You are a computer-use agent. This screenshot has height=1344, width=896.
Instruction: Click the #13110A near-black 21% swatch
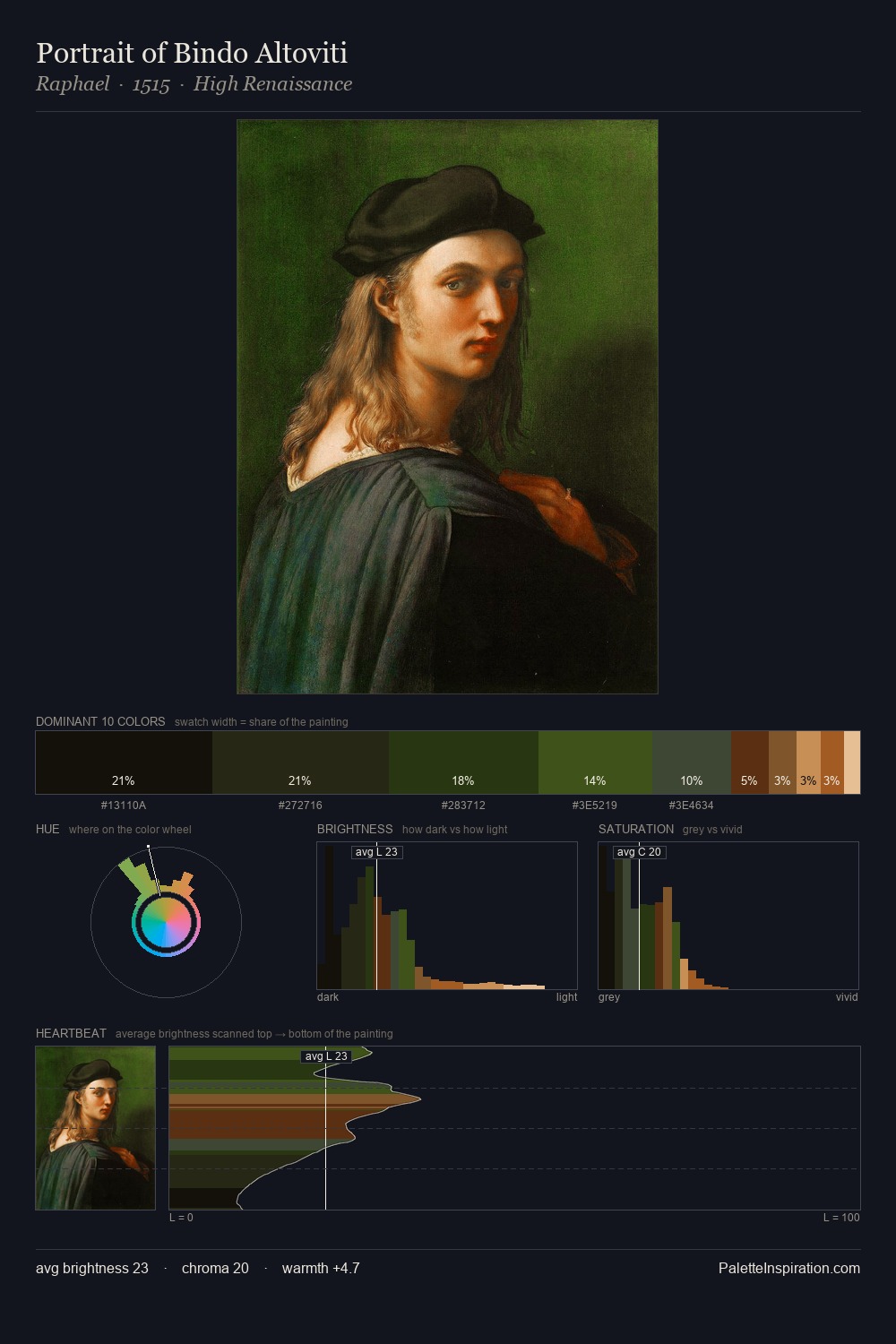(x=124, y=762)
